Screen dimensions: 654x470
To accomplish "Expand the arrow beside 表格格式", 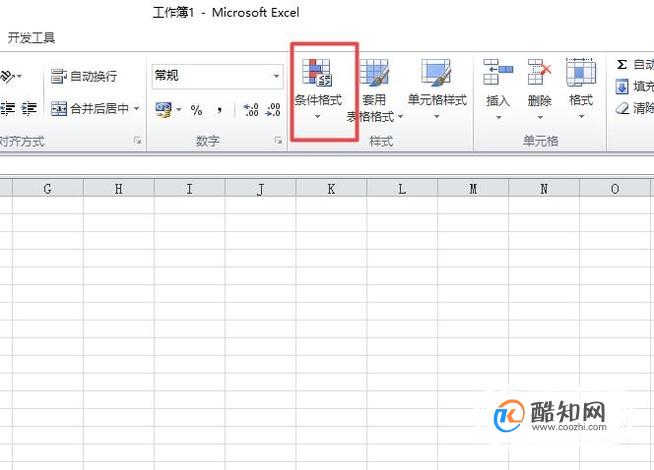I will [400, 117].
